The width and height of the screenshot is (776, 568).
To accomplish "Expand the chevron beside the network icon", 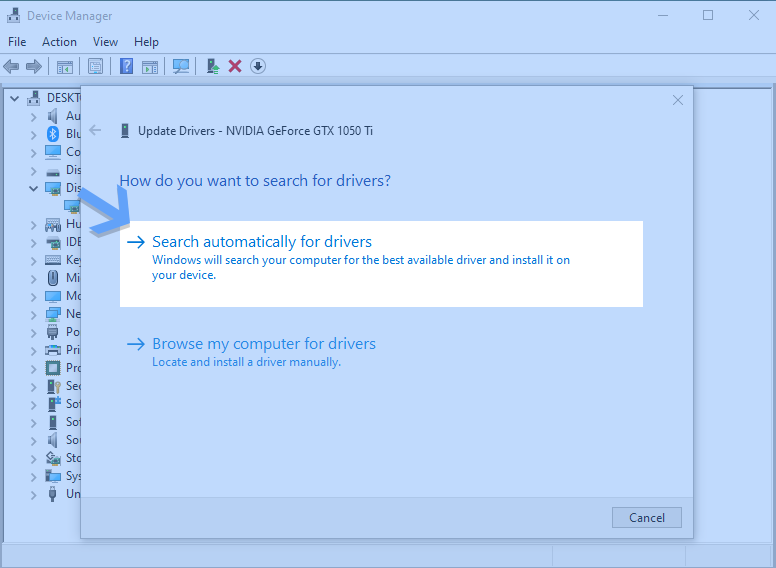I will (x=33, y=314).
